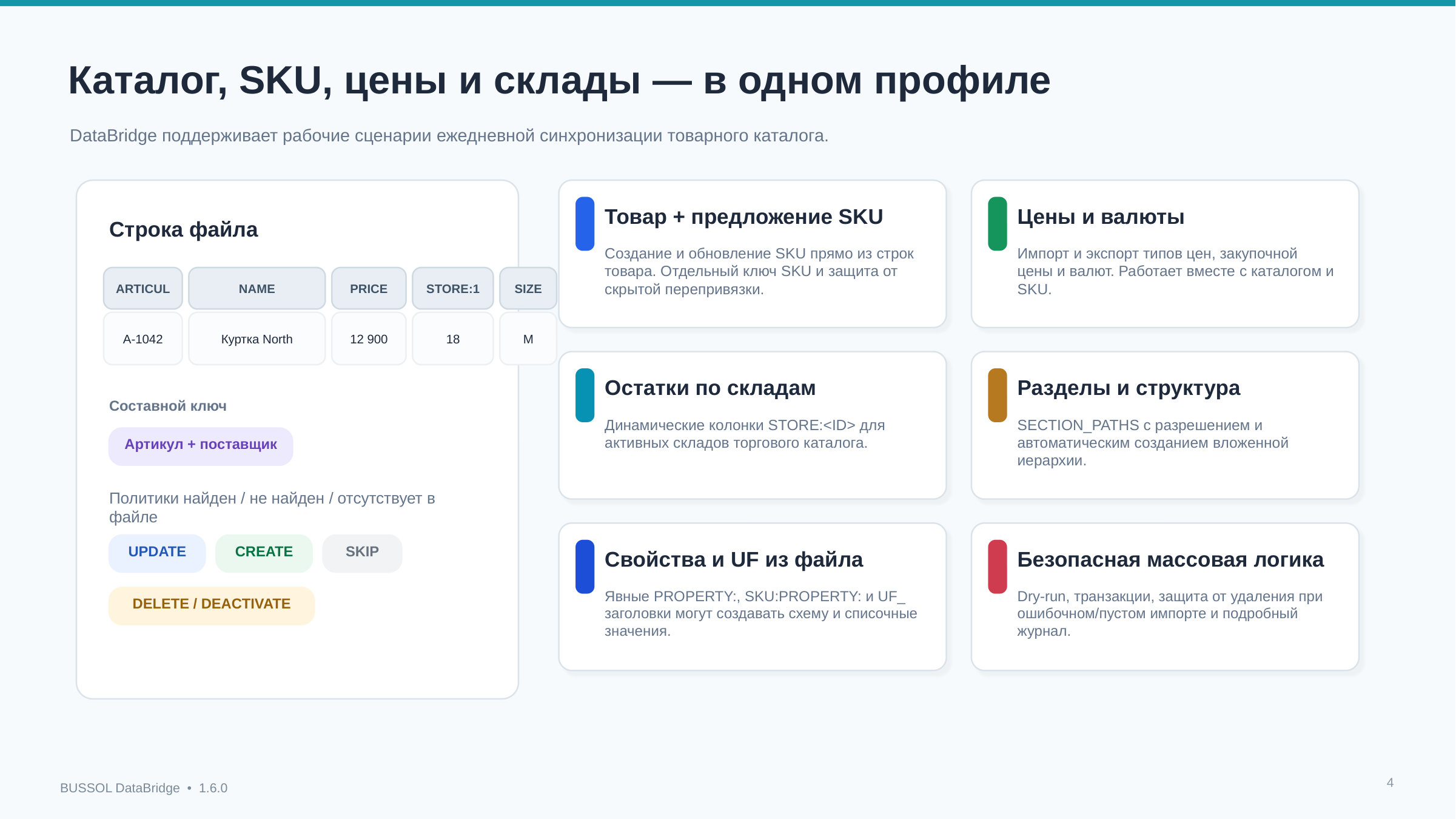Click the red marker on 'Безопасная массовая логика'

pyautogui.click(x=998, y=567)
